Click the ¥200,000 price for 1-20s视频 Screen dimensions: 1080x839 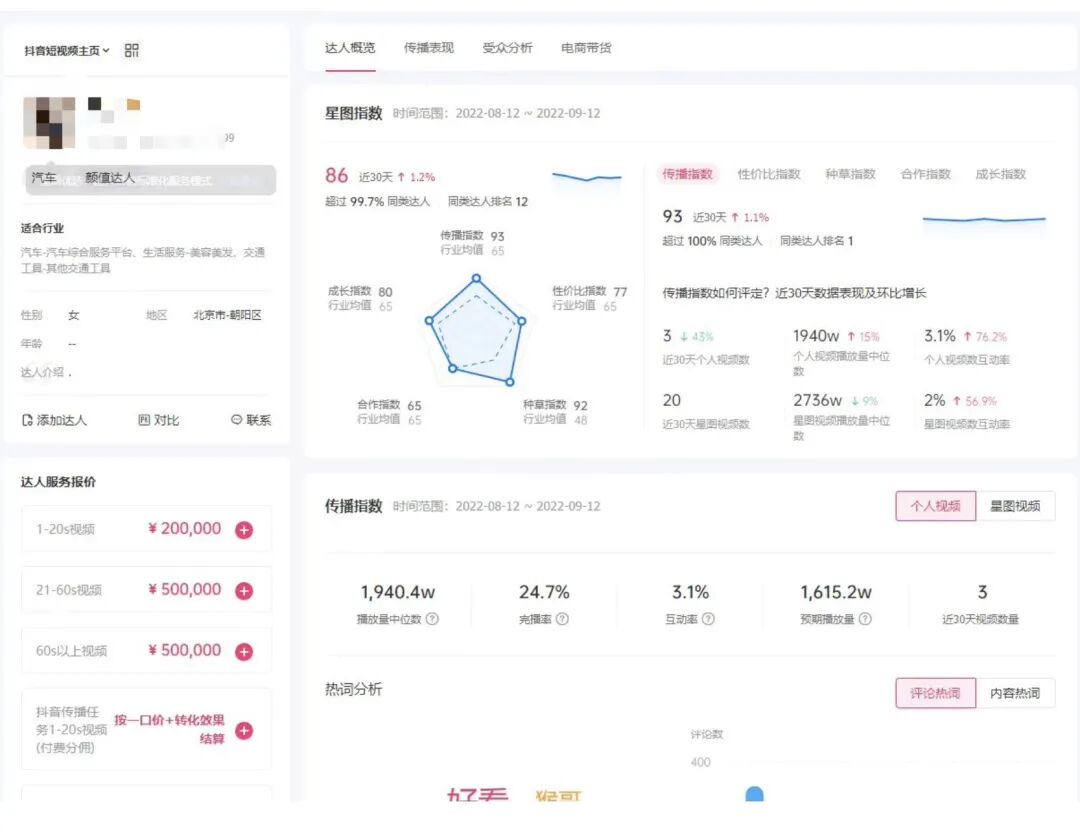click(185, 529)
